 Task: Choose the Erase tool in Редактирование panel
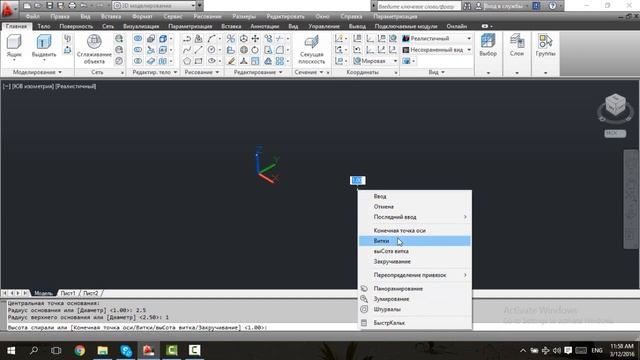pos(231,61)
